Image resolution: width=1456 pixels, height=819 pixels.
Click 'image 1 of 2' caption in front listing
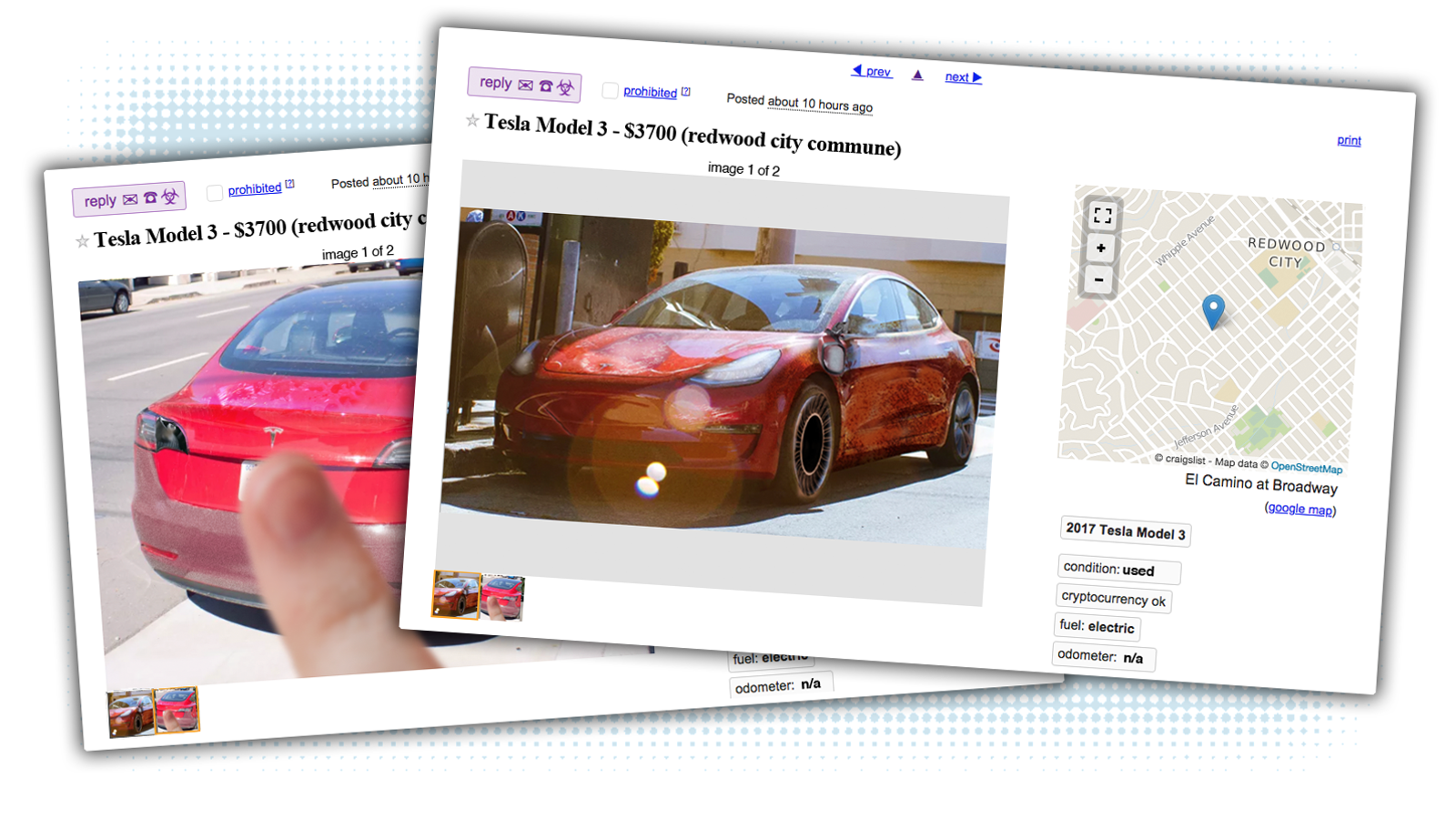(743, 169)
